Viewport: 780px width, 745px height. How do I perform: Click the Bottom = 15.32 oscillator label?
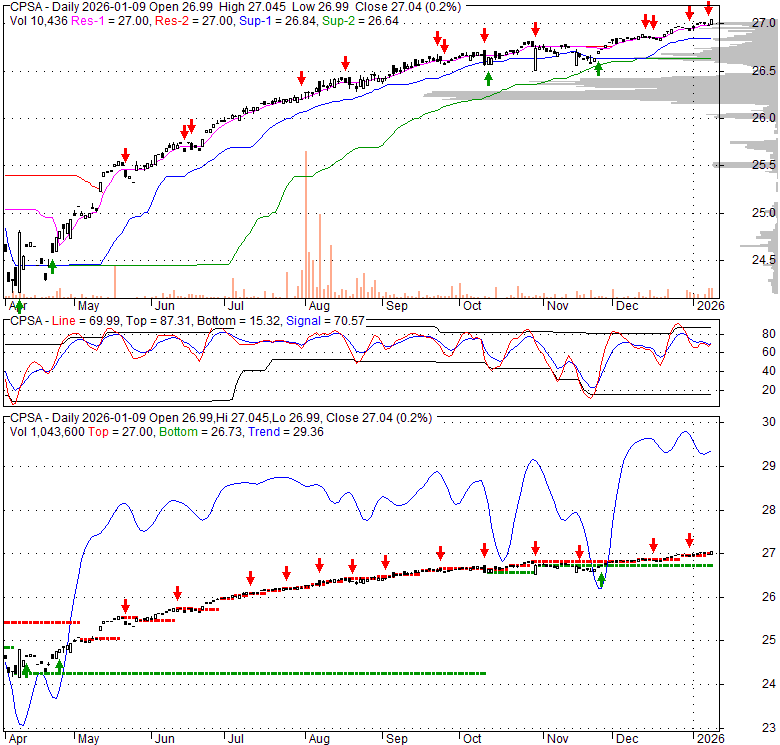pyautogui.click(x=239, y=321)
